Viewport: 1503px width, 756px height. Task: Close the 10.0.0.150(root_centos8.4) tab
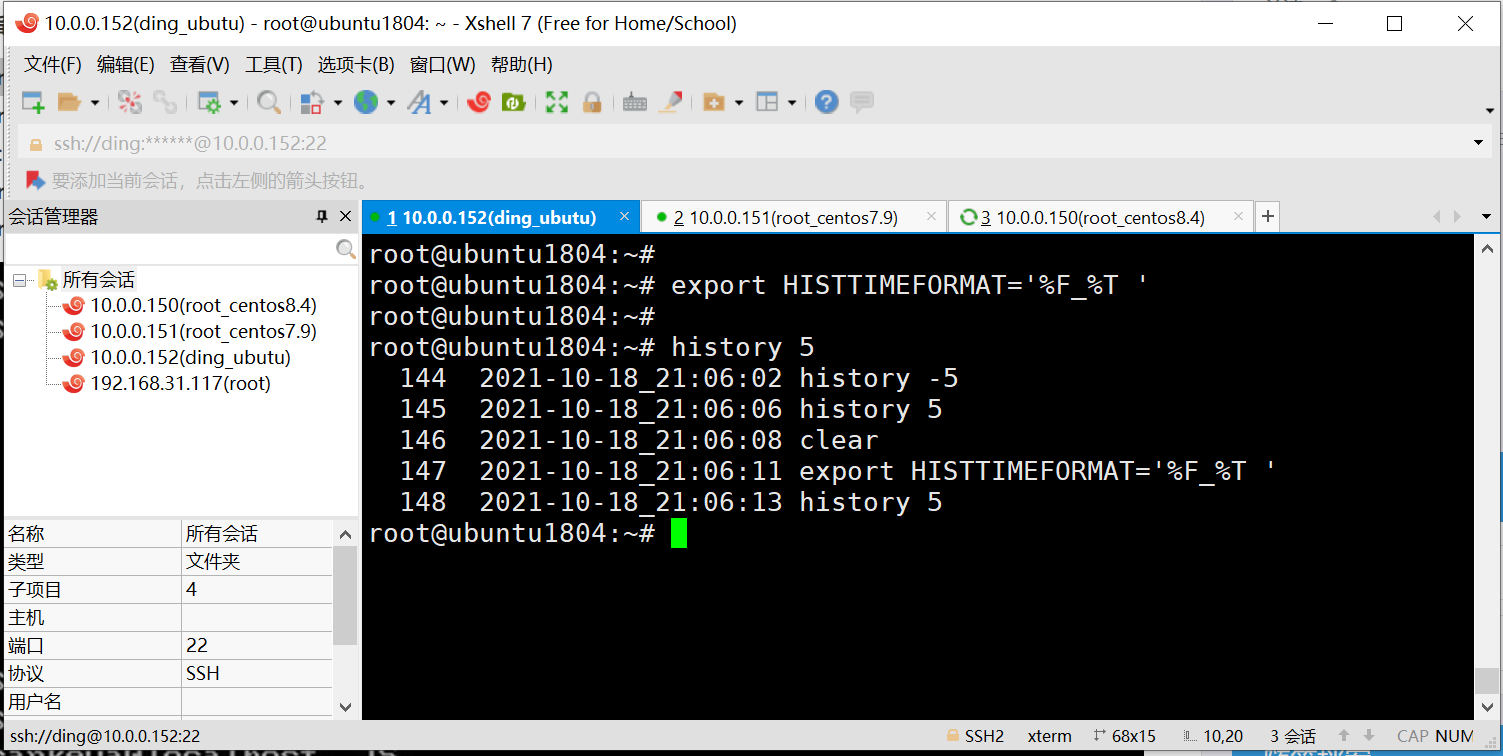coord(1238,216)
